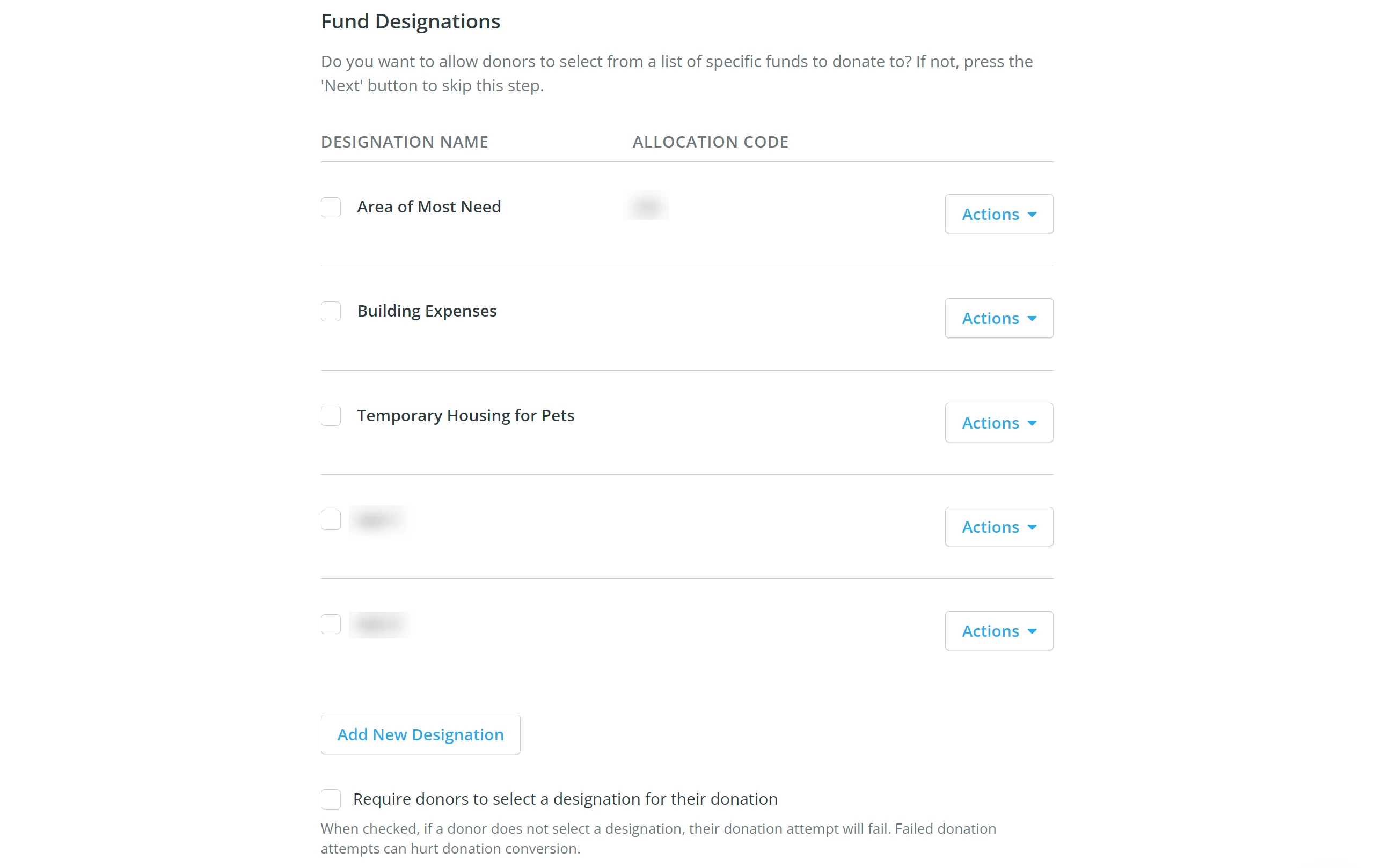The height and width of the screenshot is (868, 1374).
Task: Enable Require donors to select a designation
Action: (x=331, y=799)
